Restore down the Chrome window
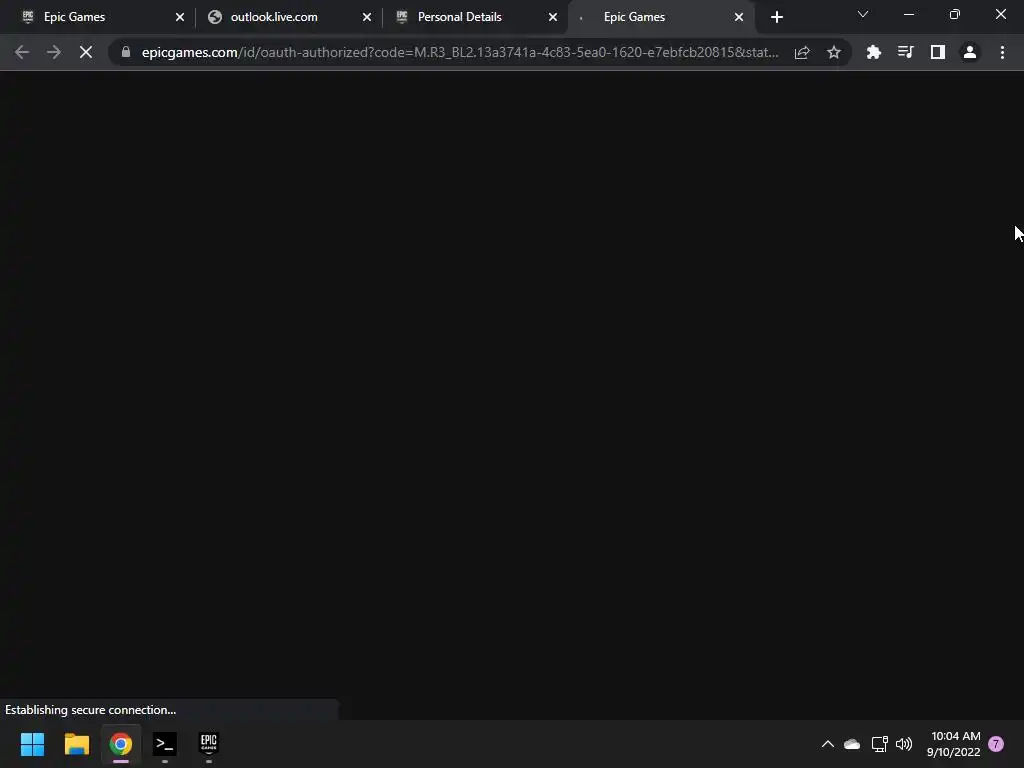Viewport: 1024px width, 768px height. (955, 14)
